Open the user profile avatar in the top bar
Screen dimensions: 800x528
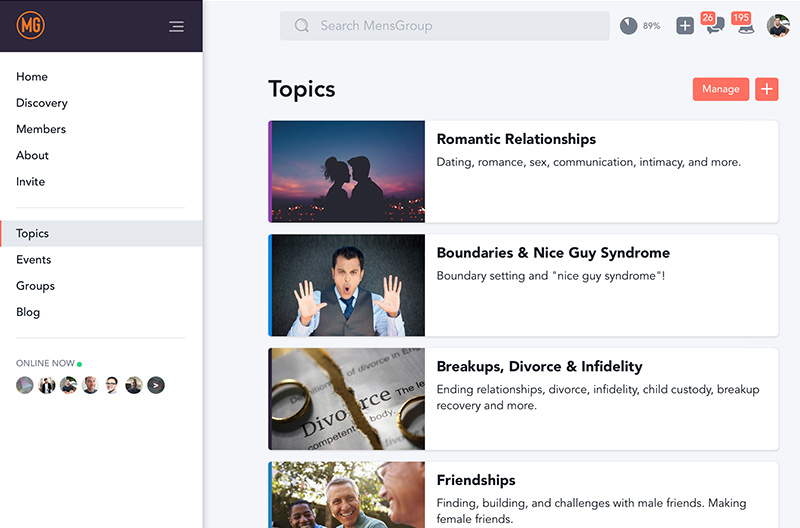(778, 26)
